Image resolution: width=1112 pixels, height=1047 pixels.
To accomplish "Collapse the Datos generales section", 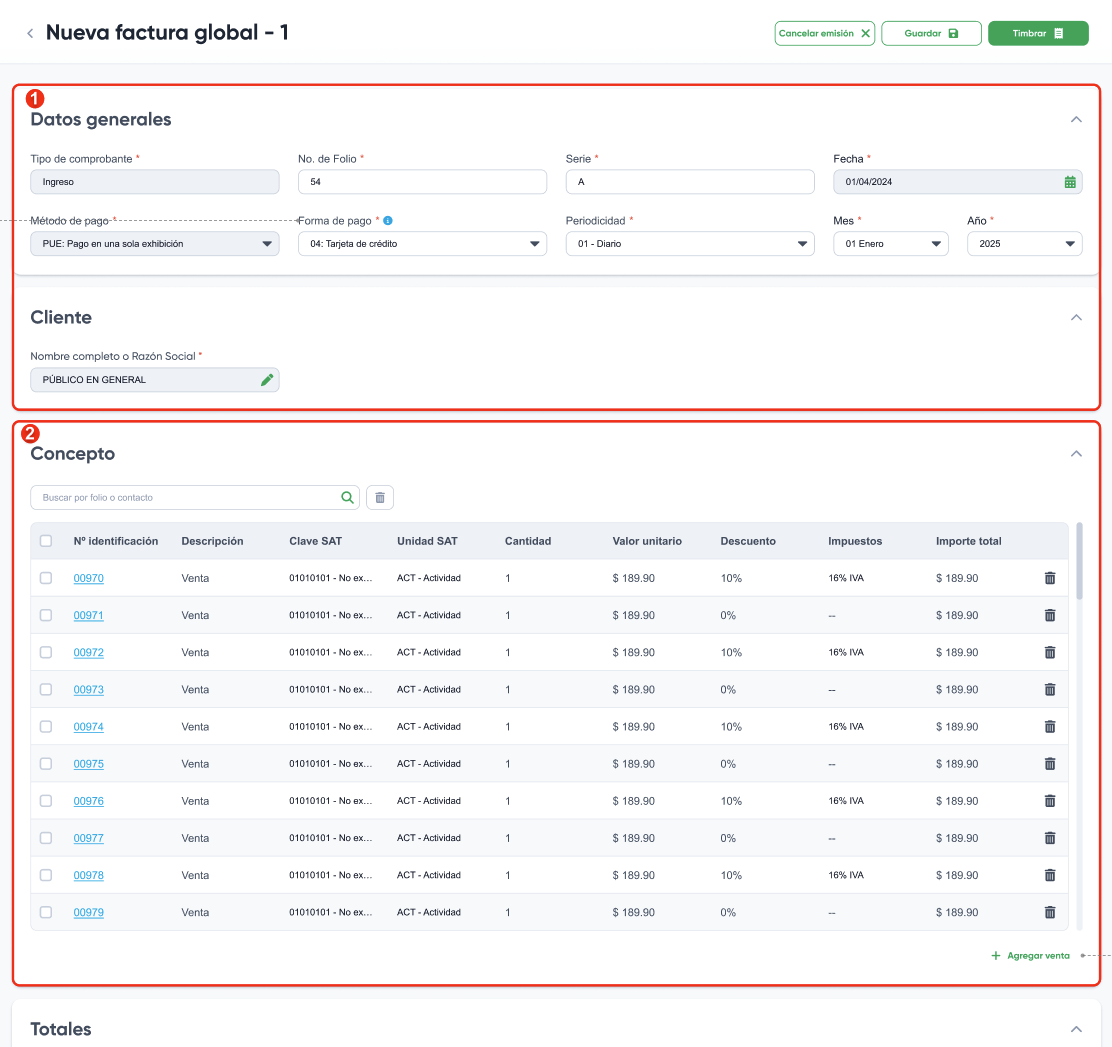I will coord(1076,120).
